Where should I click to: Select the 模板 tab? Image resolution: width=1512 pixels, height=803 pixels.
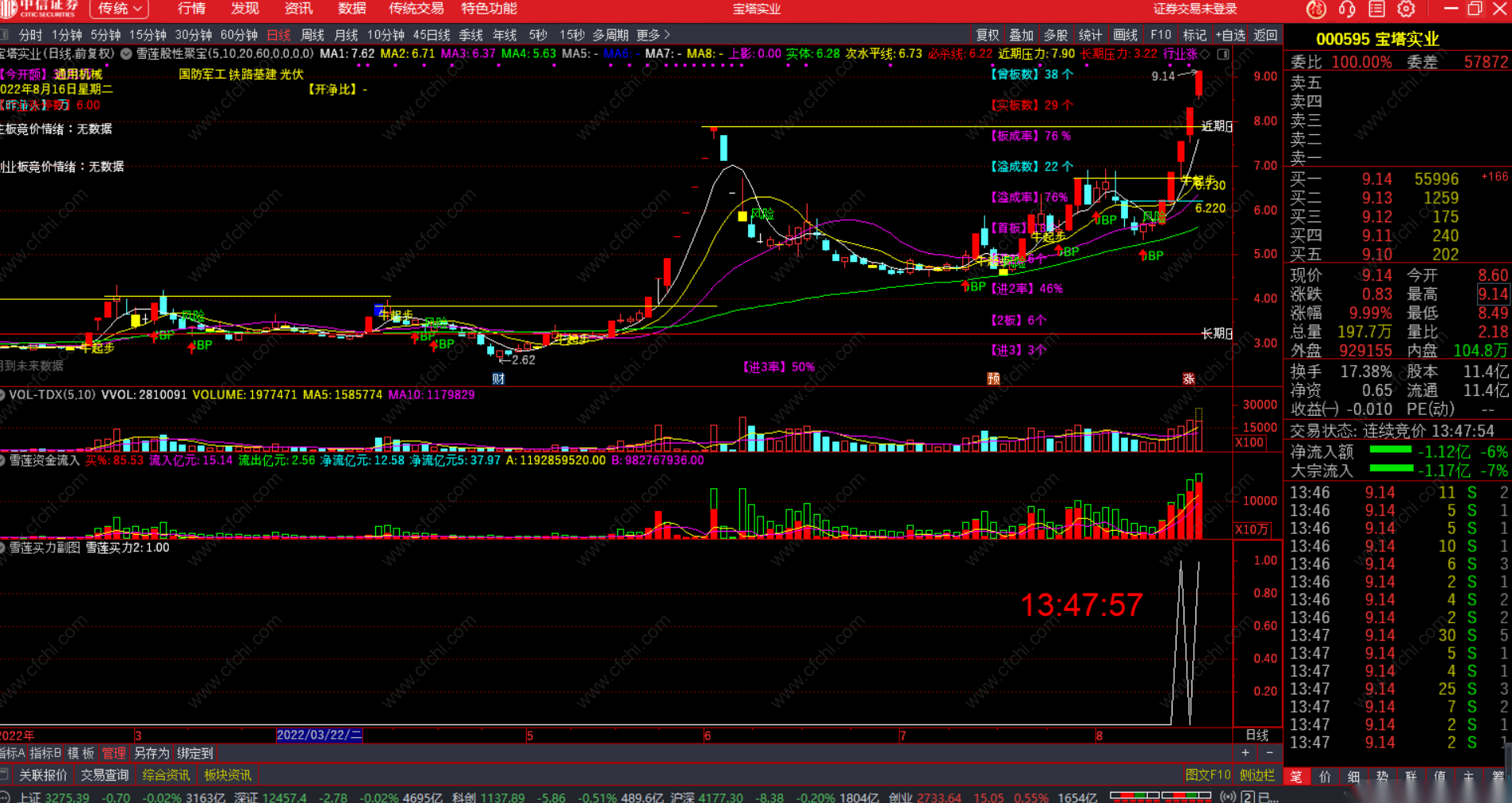click(x=81, y=753)
